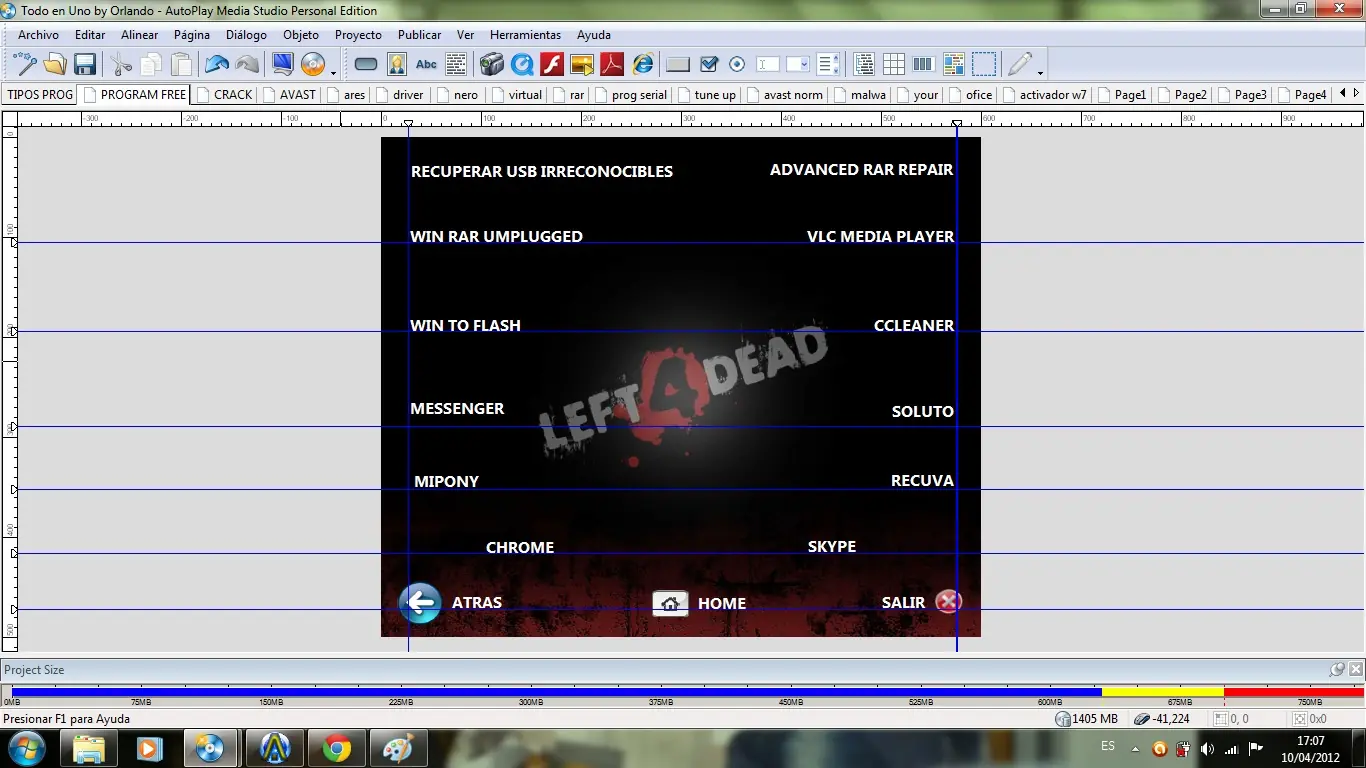Insert a new Flash object

click(x=552, y=65)
